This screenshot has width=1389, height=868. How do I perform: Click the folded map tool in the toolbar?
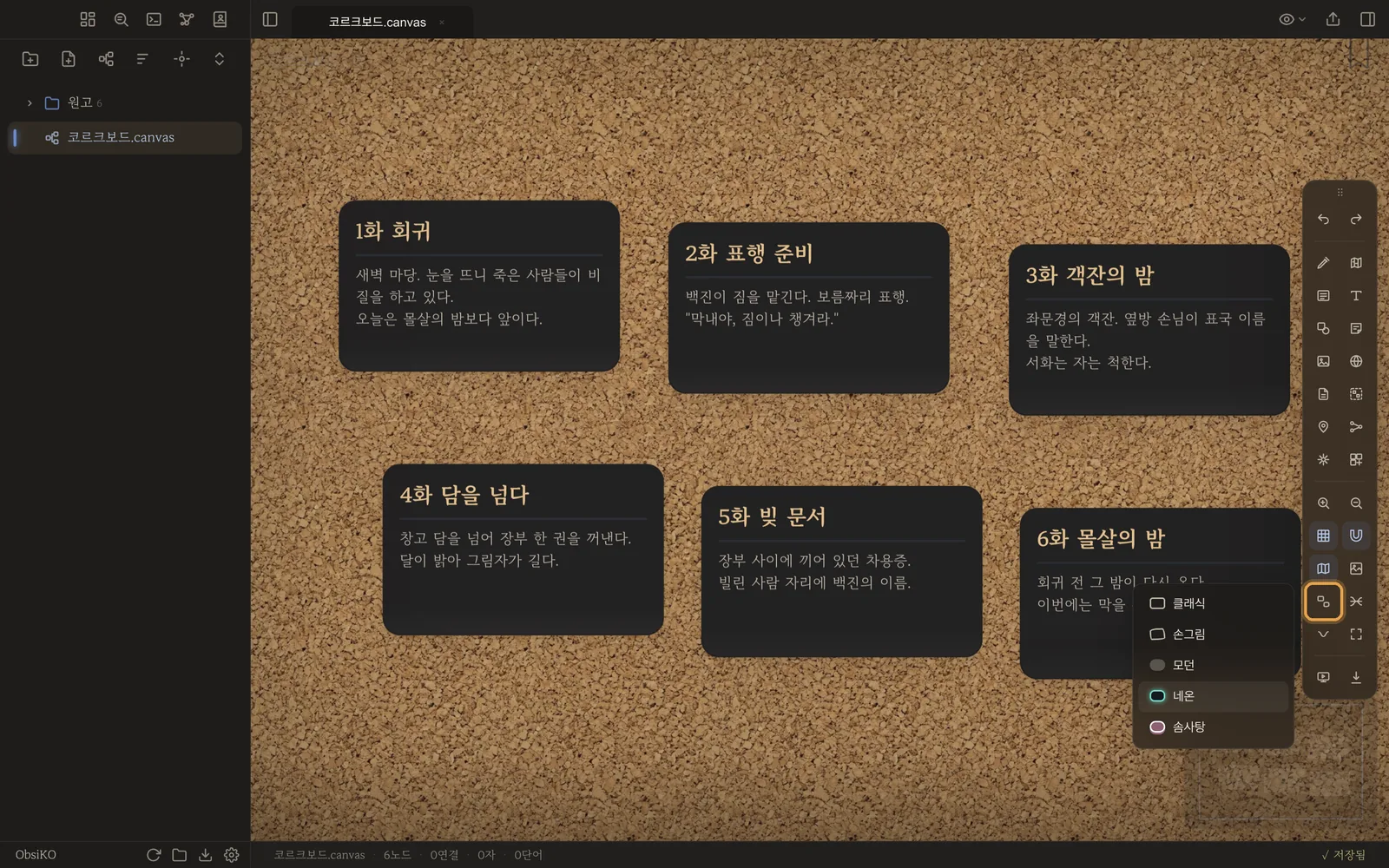[1356, 263]
